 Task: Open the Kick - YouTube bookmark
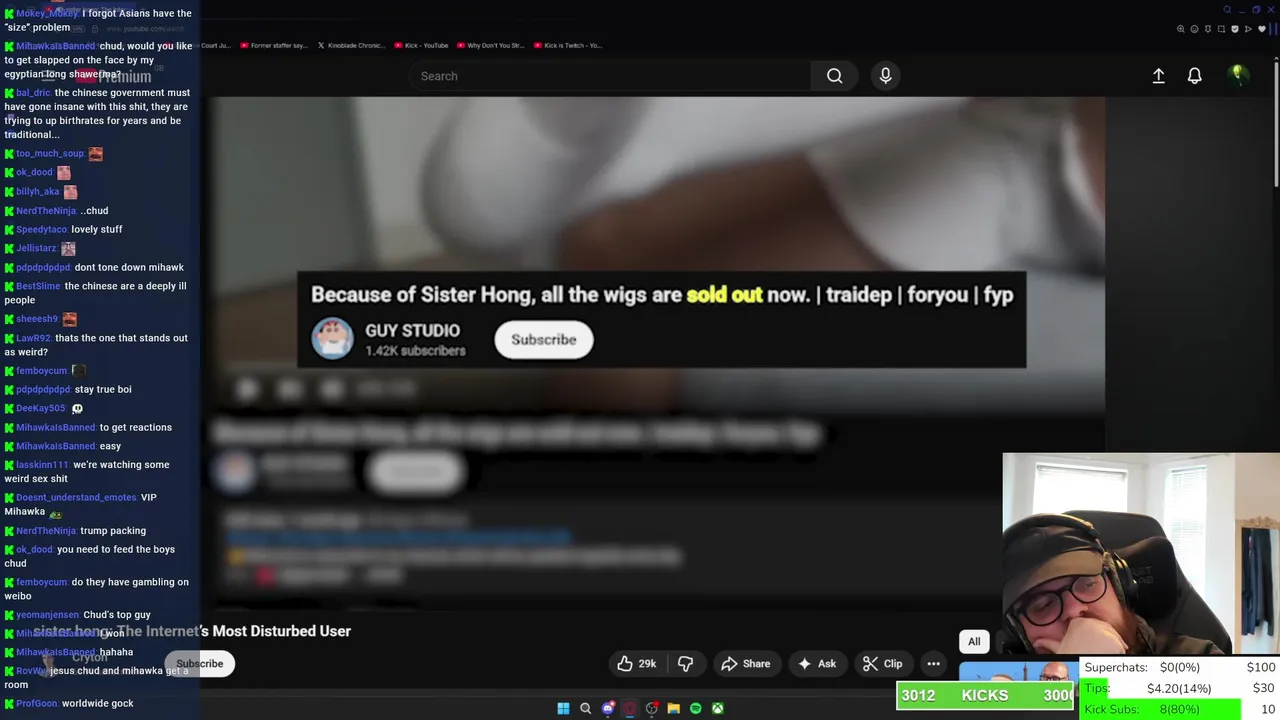click(421, 45)
